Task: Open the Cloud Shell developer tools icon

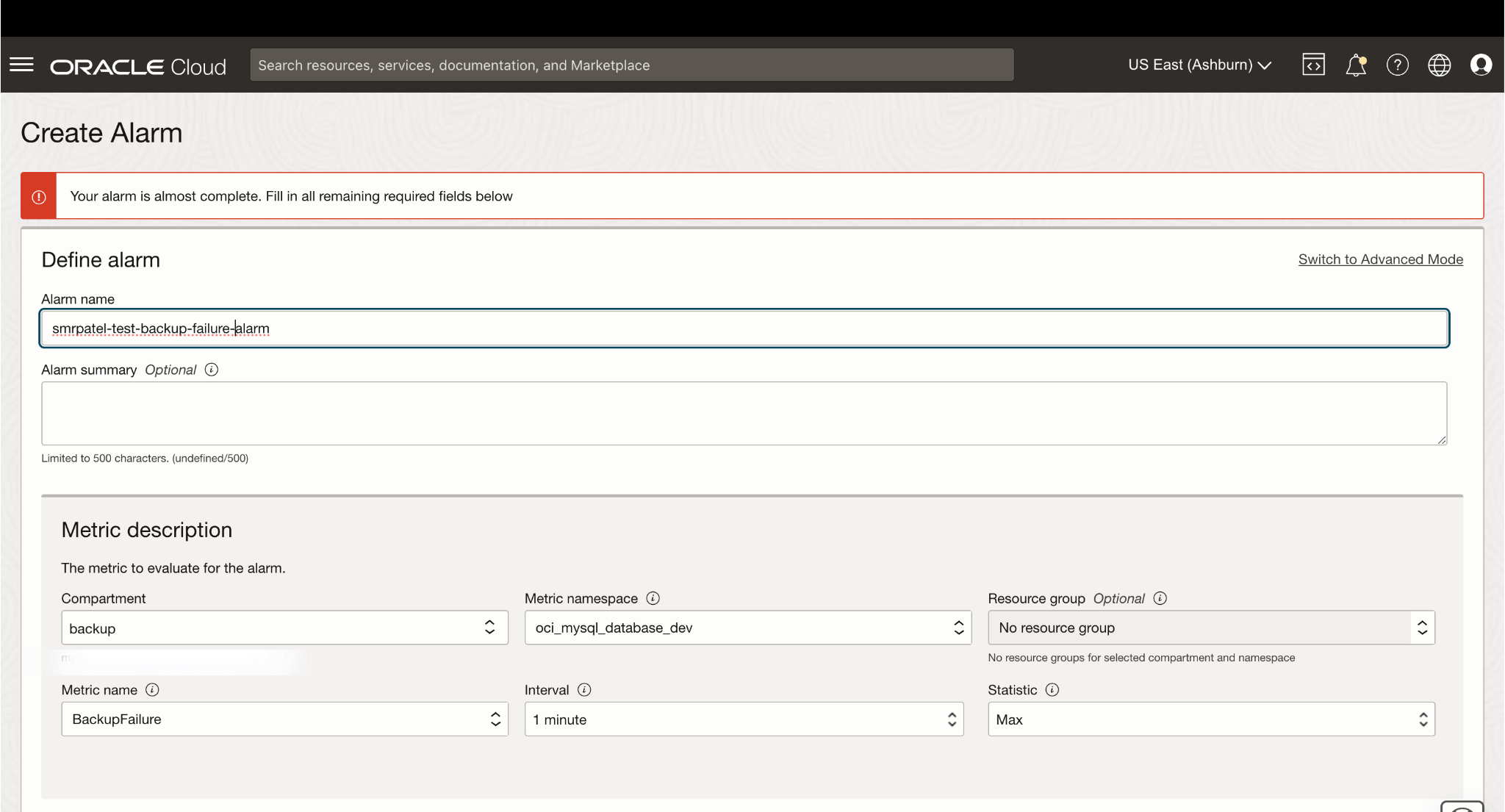Action: tap(1313, 65)
